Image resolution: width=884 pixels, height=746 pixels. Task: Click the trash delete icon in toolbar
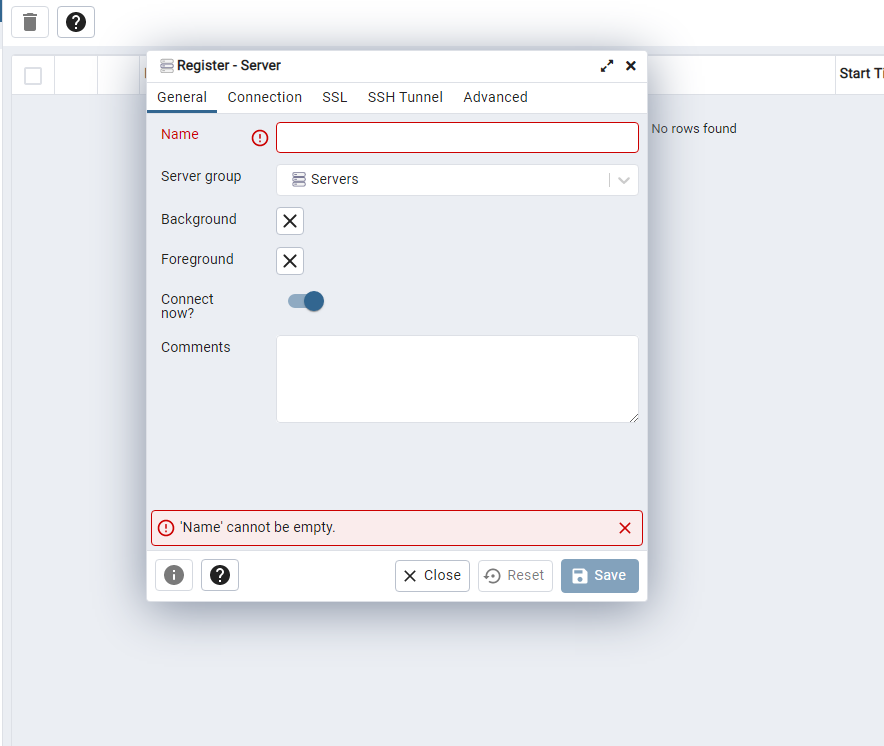click(x=30, y=22)
